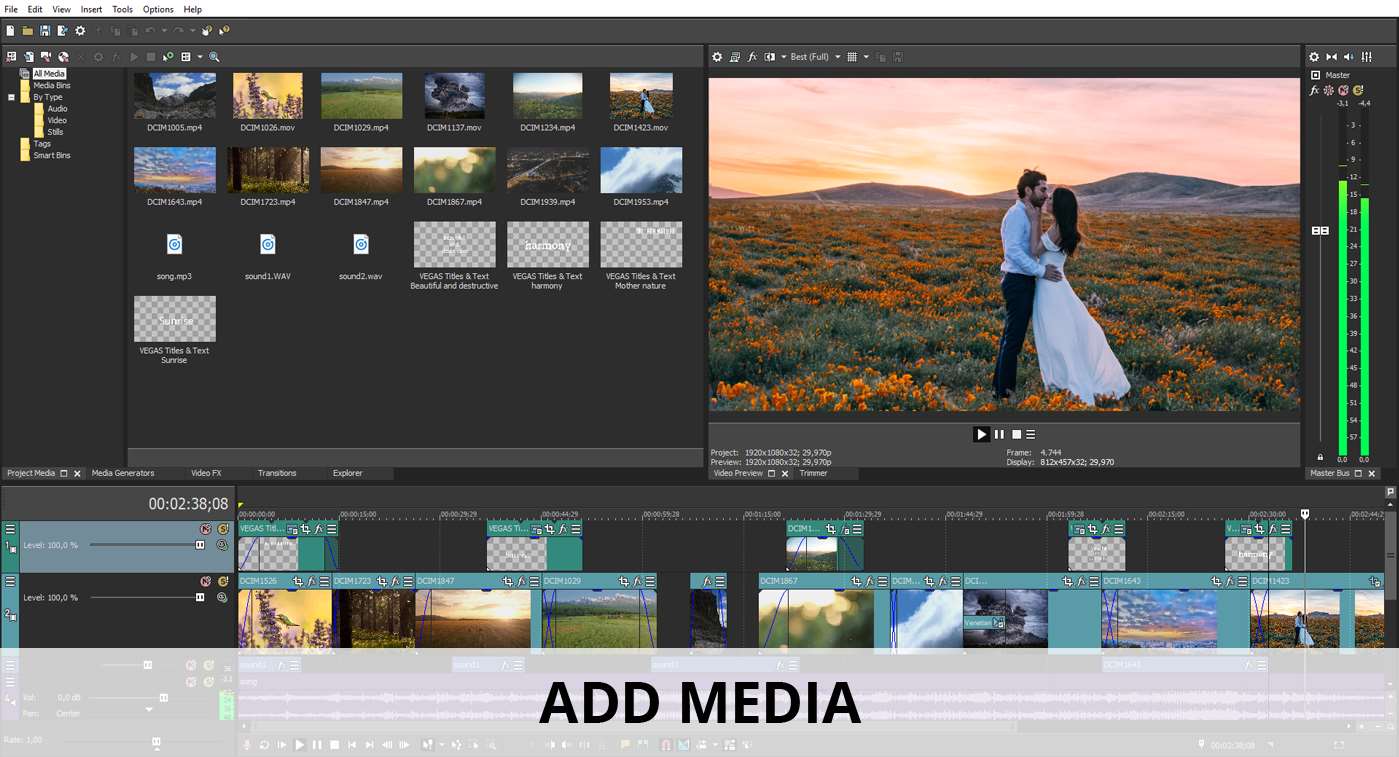Switch to the Media Generators tab
Image resolution: width=1399 pixels, height=757 pixels.
(x=123, y=473)
